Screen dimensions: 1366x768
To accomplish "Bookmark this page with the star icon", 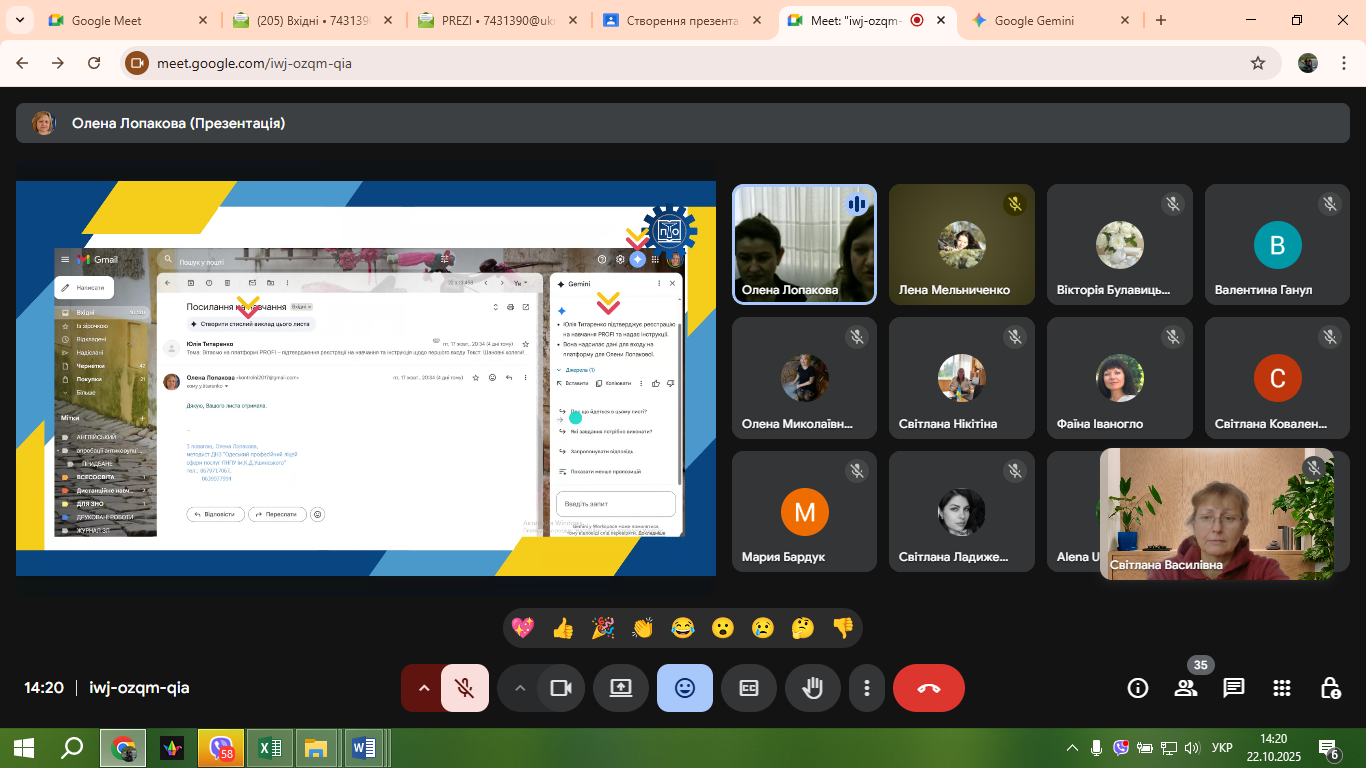I will pyautogui.click(x=1257, y=63).
